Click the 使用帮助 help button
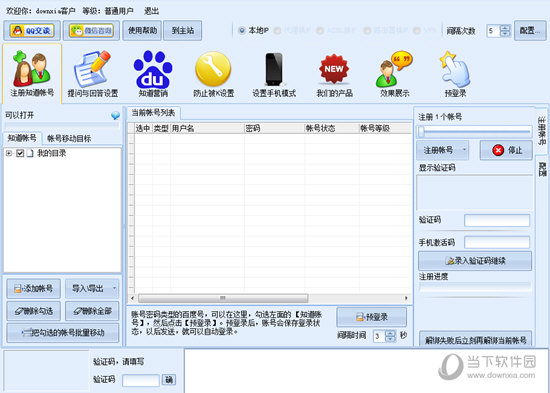This screenshot has height=393, width=550. [142, 31]
